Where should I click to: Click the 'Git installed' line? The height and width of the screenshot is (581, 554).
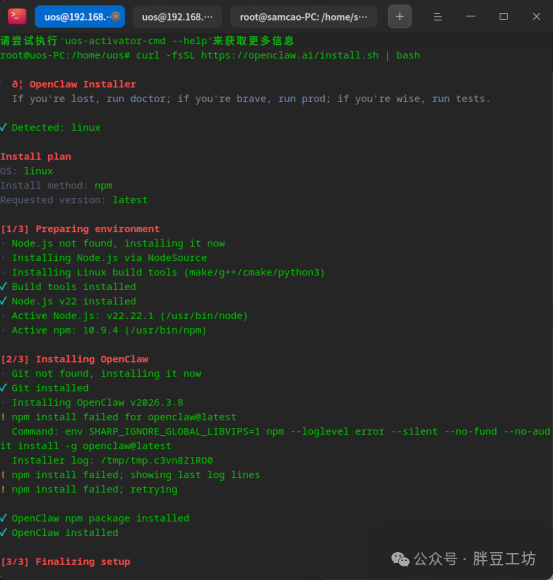[44, 388]
